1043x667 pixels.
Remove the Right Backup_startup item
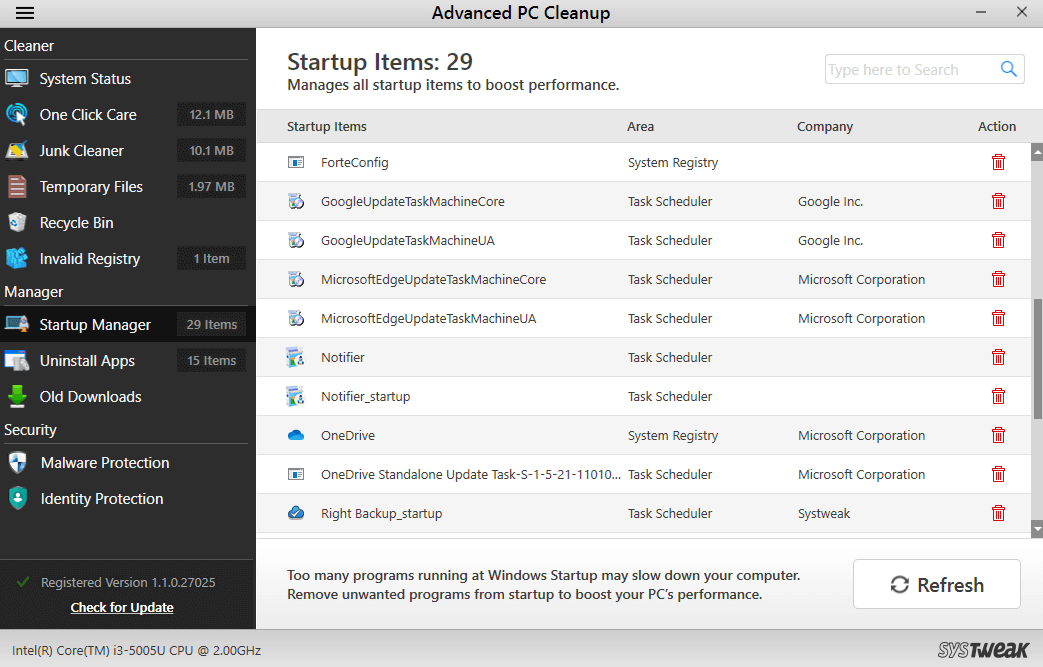[998, 512]
